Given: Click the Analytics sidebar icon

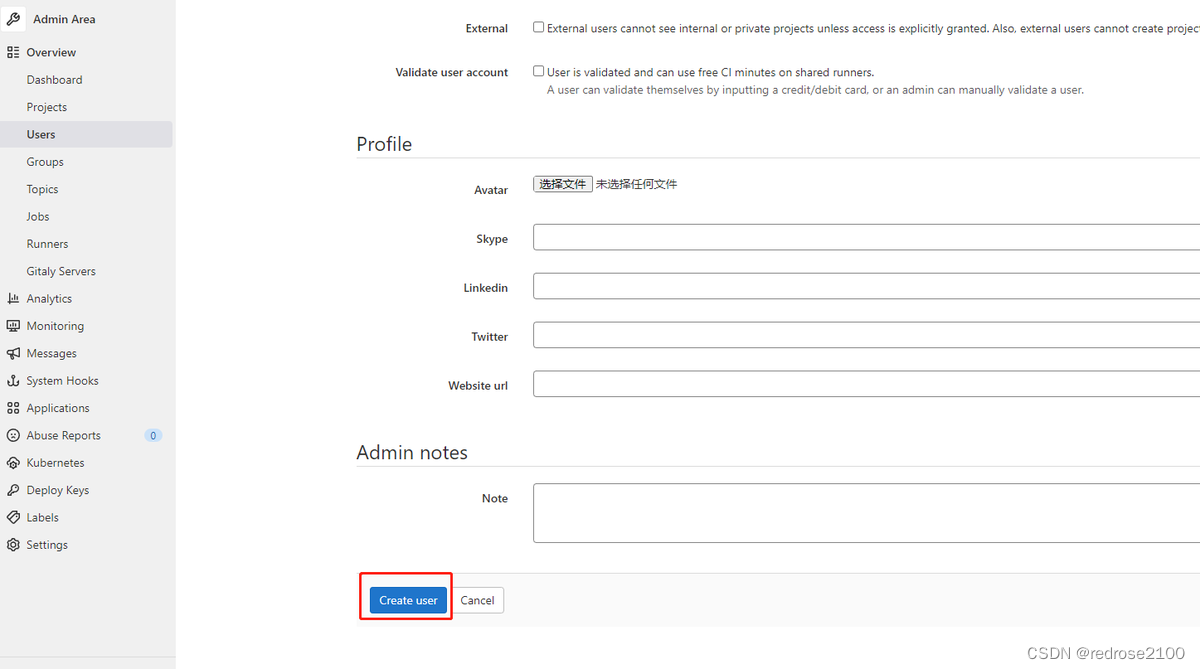Looking at the screenshot, I should (x=14, y=298).
